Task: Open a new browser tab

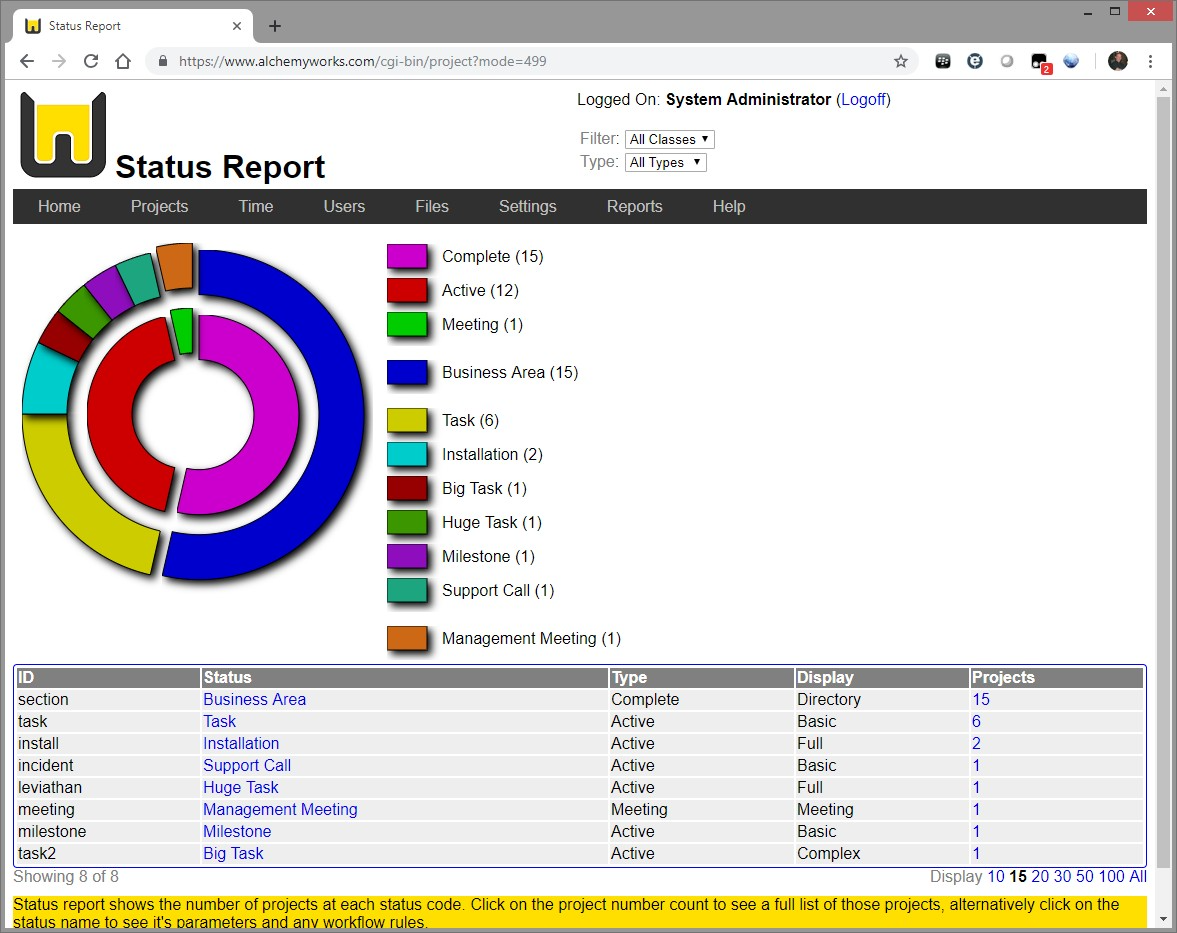Action: click(x=275, y=26)
